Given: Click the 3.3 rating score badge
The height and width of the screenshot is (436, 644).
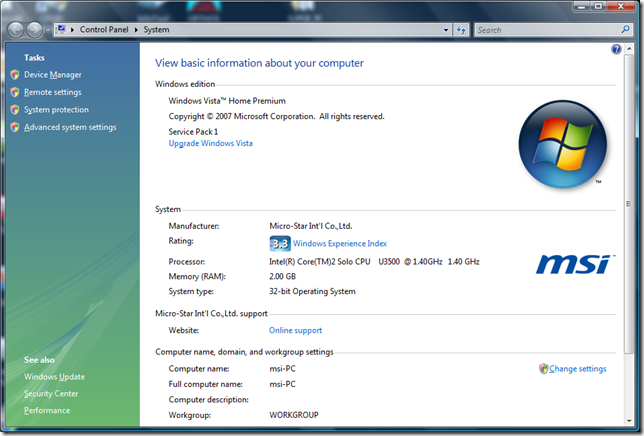Looking at the screenshot, I should point(280,243).
